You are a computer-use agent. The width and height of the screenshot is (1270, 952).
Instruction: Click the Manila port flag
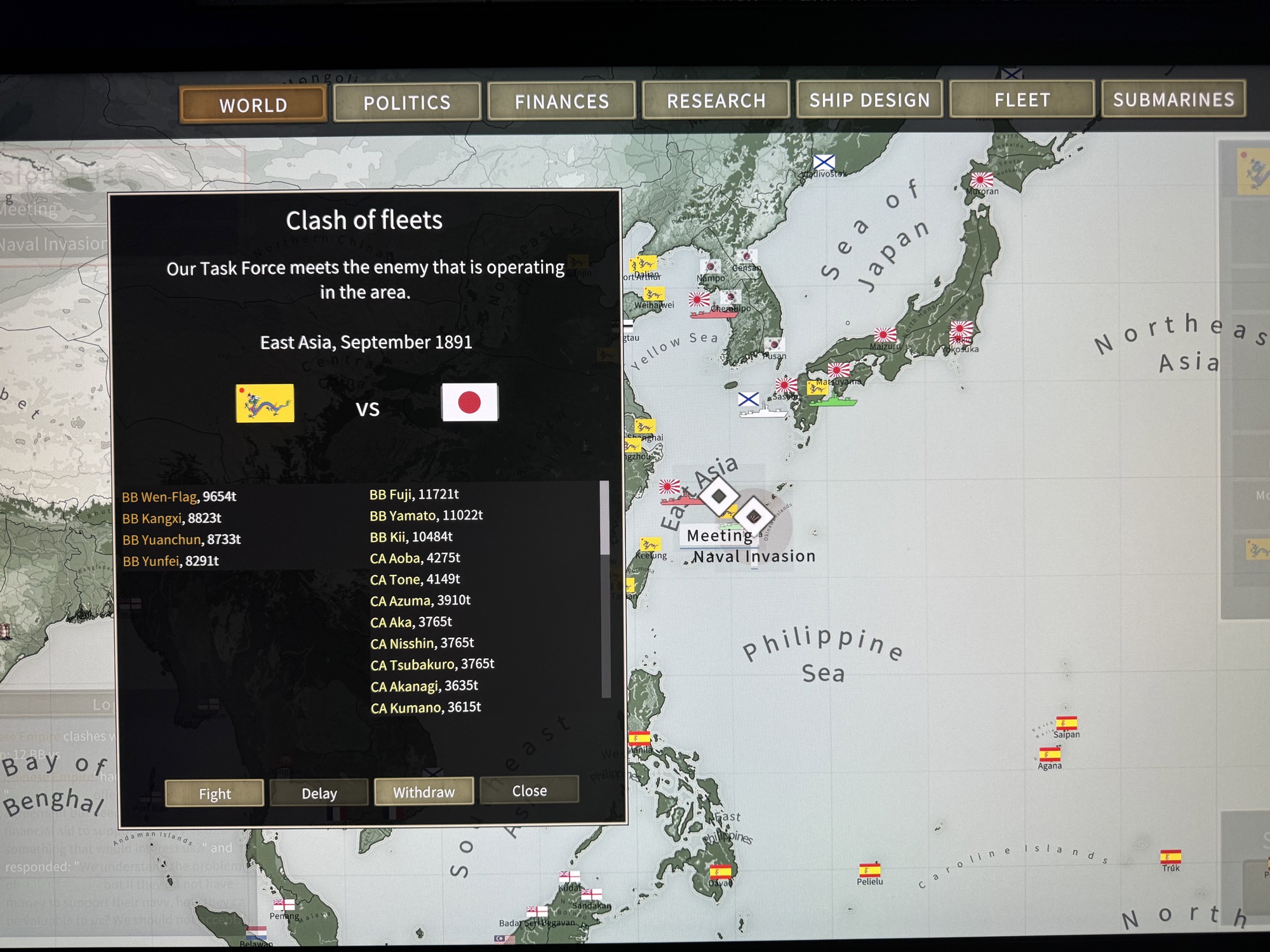tap(639, 739)
